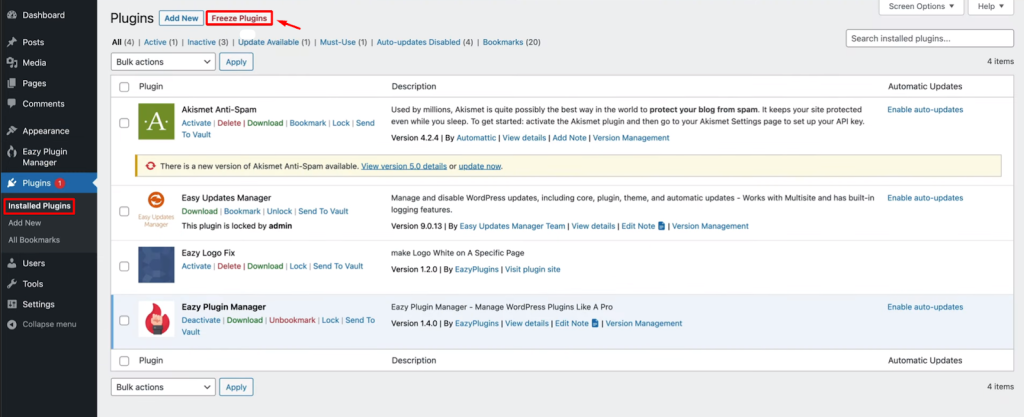1024x417 pixels.
Task: Click the Media icon in sidebar
Action: pyautogui.click(x=11, y=63)
